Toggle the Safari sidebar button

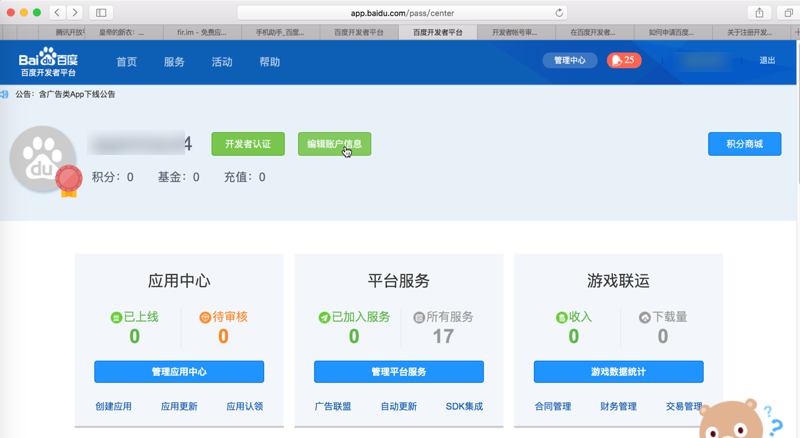[x=101, y=12]
